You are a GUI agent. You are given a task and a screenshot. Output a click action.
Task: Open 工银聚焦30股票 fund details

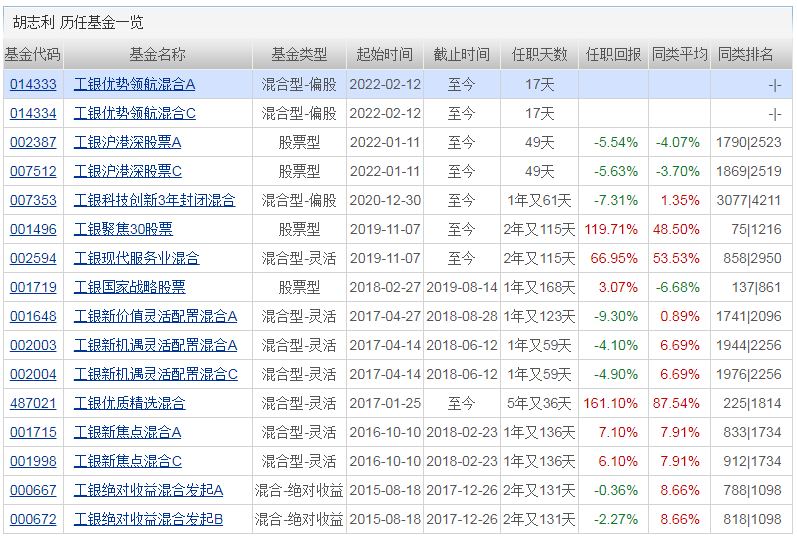click(x=123, y=230)
